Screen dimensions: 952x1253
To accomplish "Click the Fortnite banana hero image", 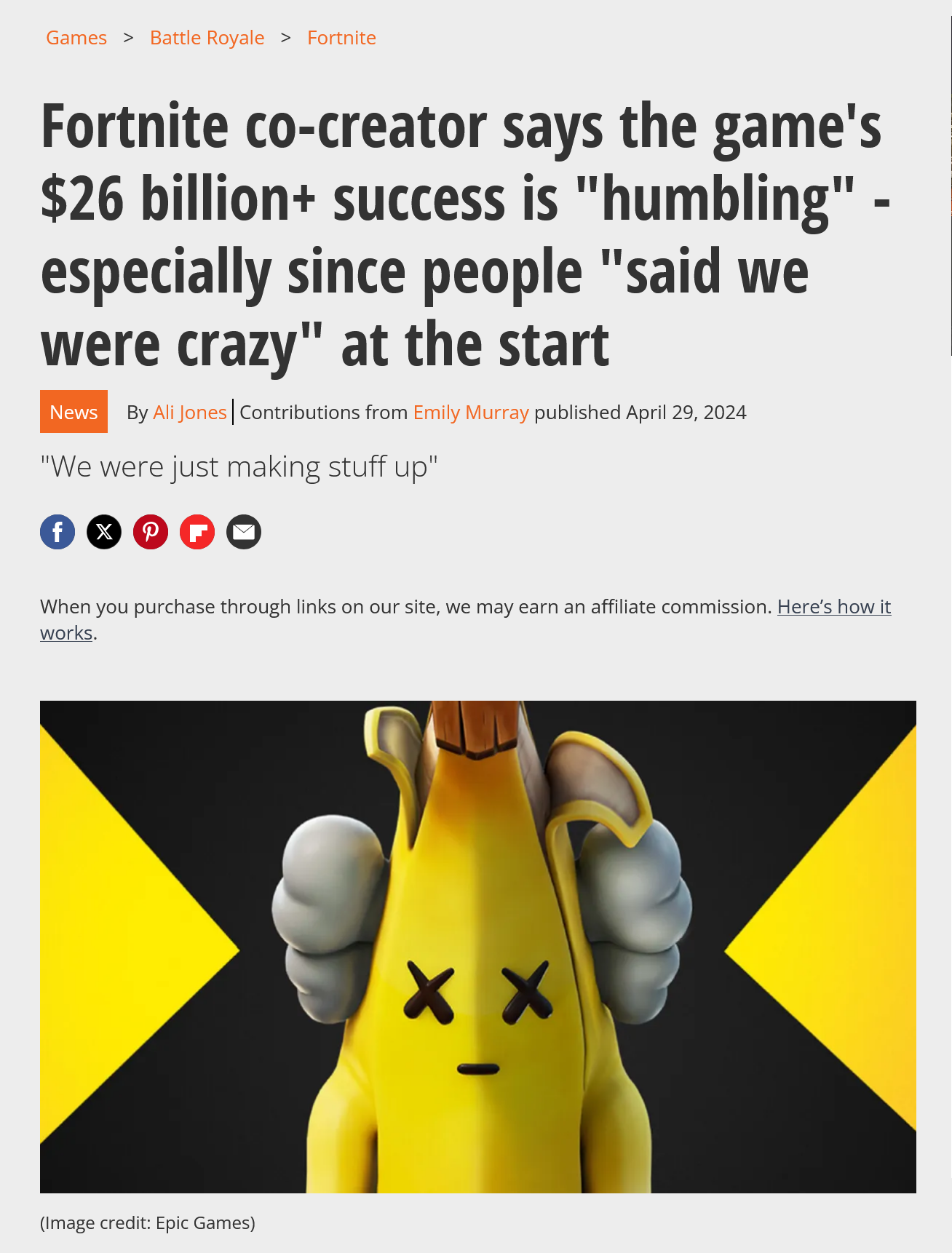I will pos(478,947).
